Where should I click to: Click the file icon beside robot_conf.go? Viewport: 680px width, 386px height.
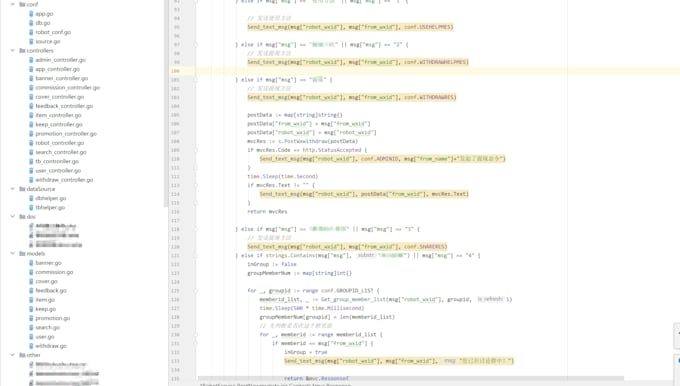(31, 32)
